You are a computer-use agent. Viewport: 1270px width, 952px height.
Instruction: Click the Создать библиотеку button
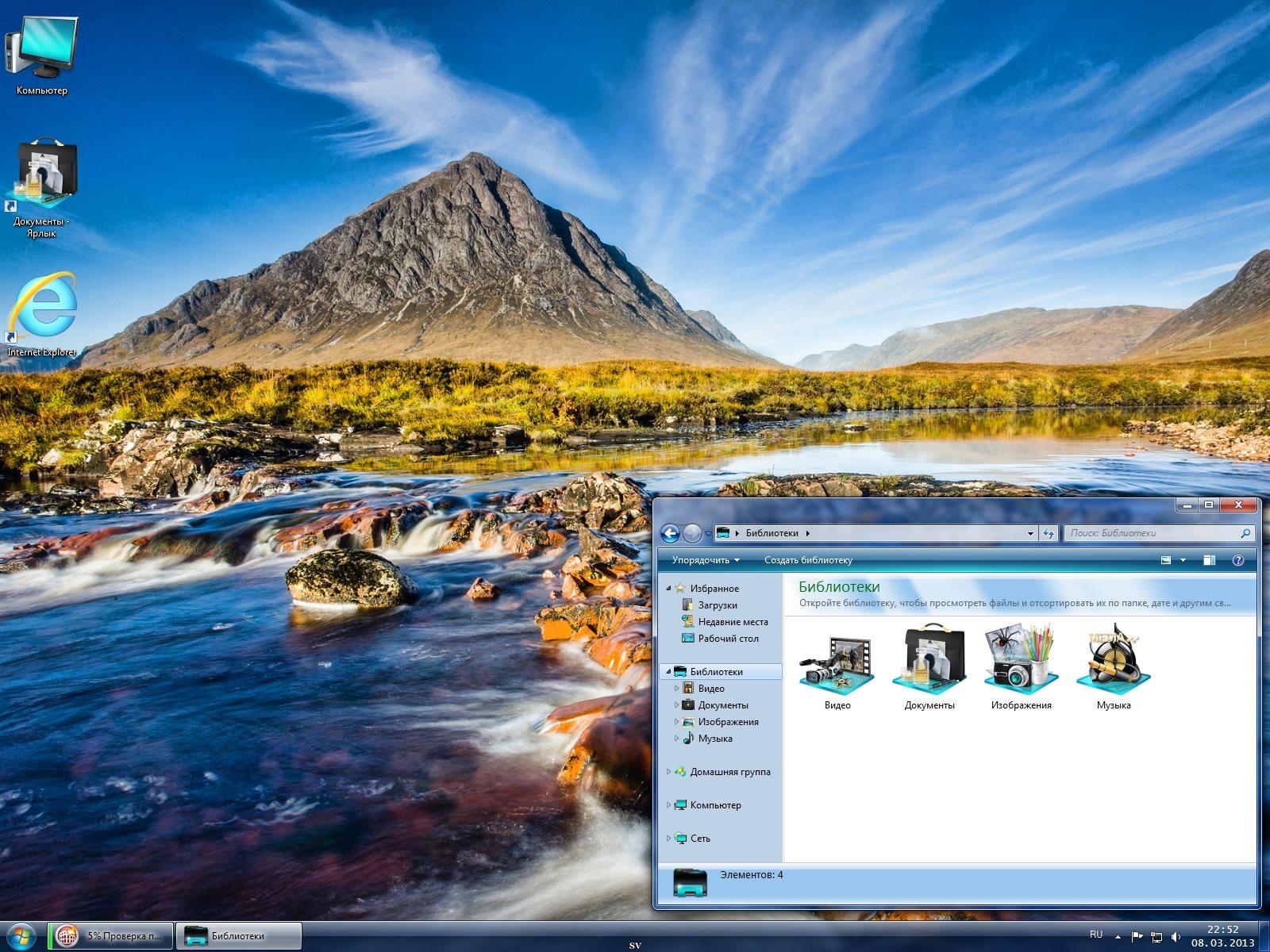[x=808, y=560]
